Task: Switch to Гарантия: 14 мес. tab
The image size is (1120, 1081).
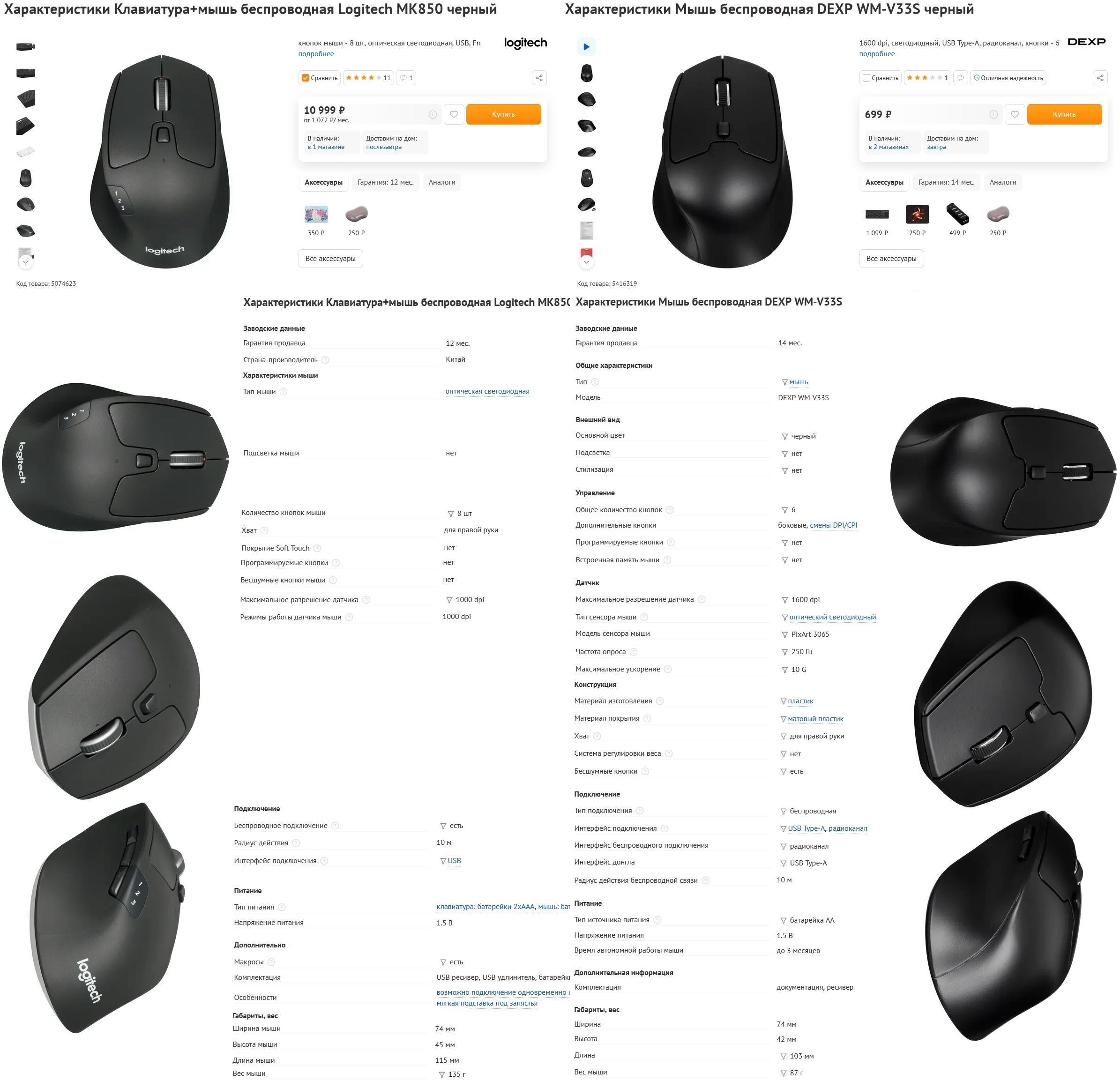Action: click(946, 182)
